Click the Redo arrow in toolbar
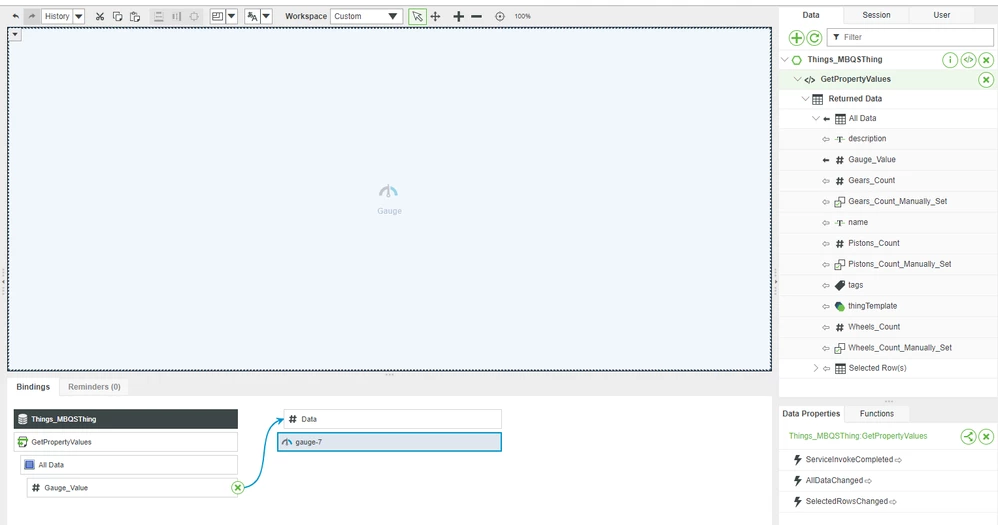The width and height of the screenshot is (998, 525). tap(31, 16)
